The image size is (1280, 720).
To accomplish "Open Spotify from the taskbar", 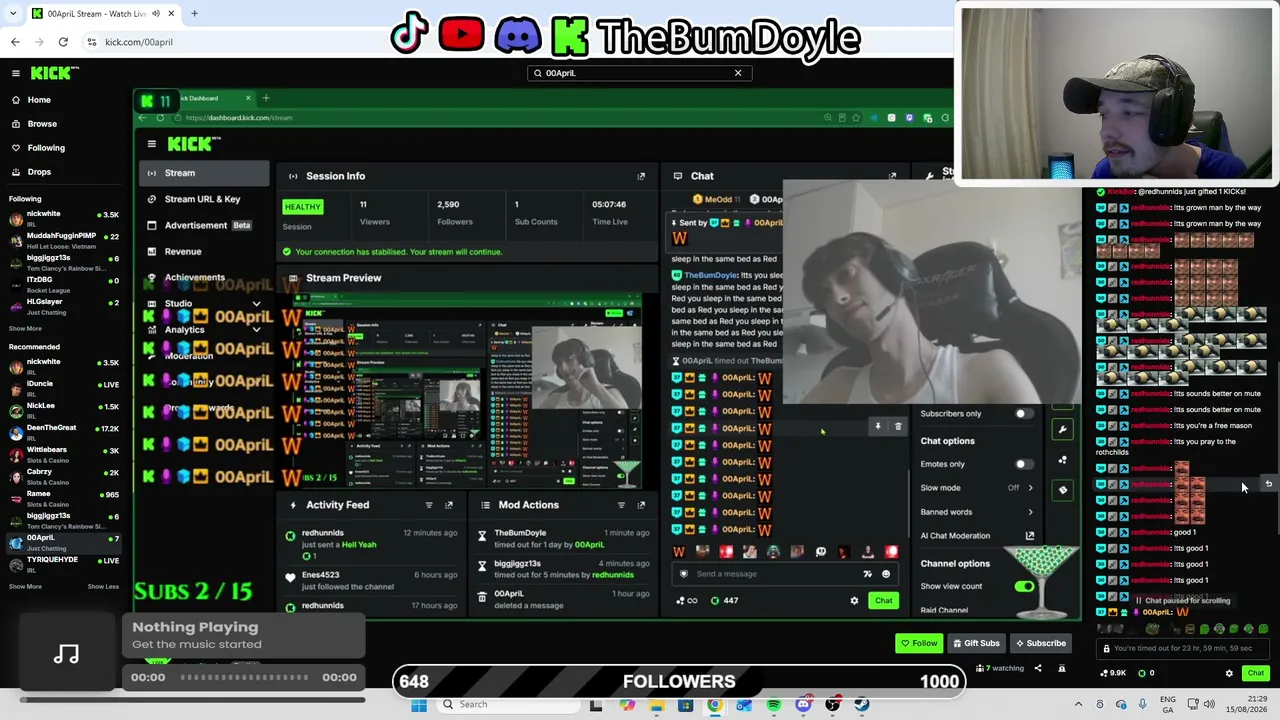I will click(774, 705).
